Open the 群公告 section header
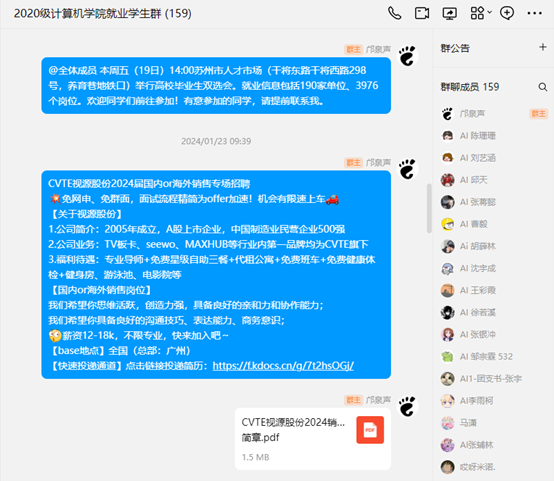The width and height of the screenshot is (554, 481). [455, 48]
